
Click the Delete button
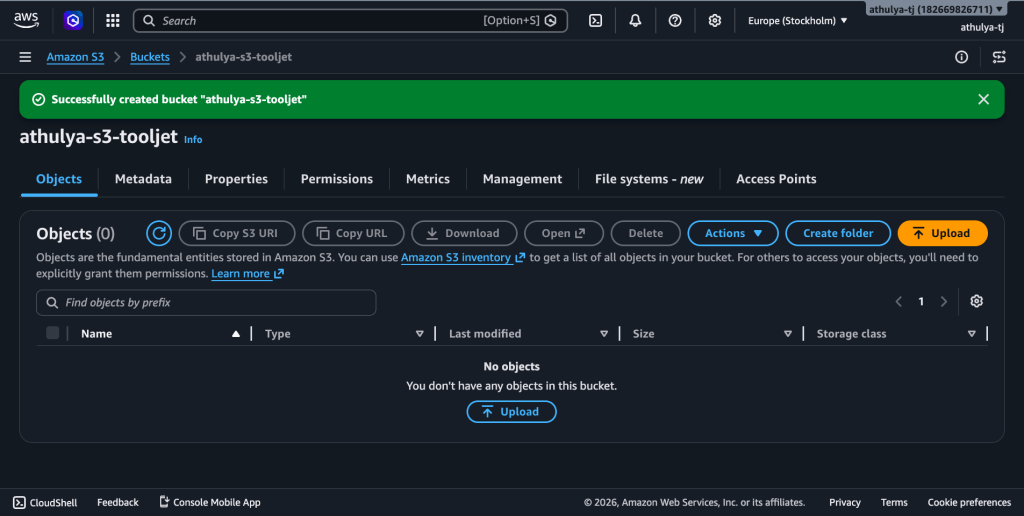click(x=646, y=233)
